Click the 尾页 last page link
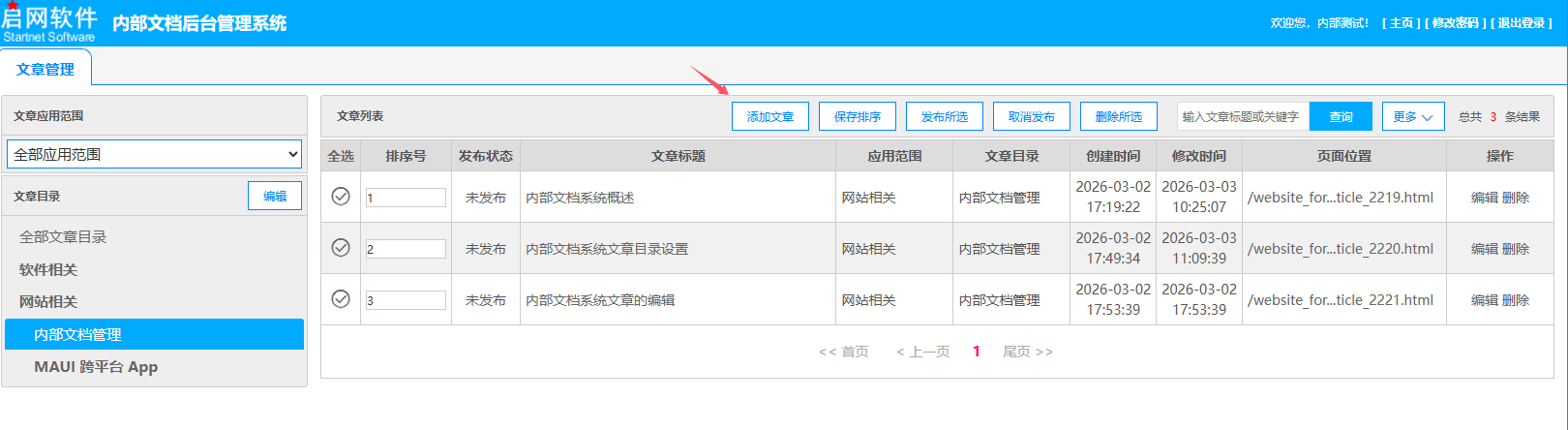Viewport: 1568px width, 430px height. point(1028,352)
